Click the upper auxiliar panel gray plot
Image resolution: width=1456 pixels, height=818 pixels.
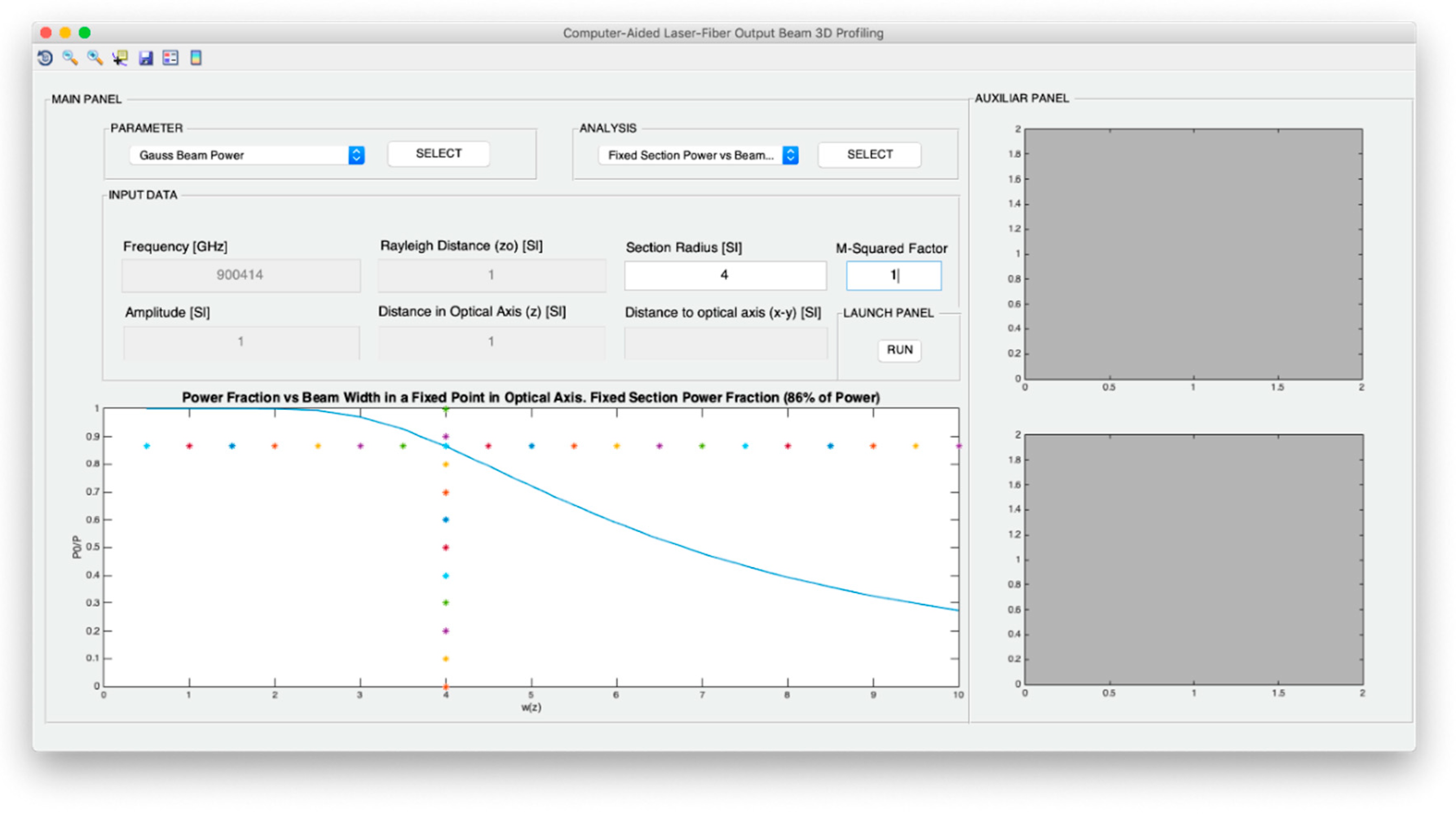coord(1193,254)
